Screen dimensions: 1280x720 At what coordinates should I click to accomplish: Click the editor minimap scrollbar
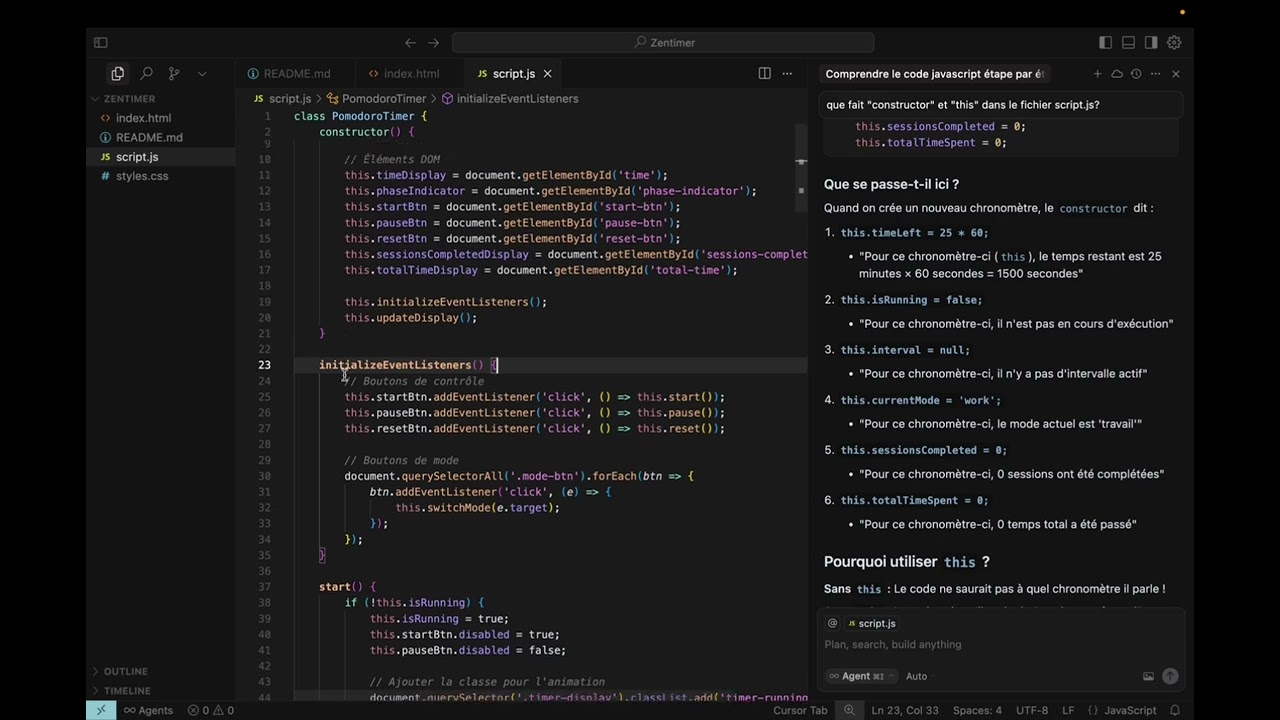click(801, 168)
